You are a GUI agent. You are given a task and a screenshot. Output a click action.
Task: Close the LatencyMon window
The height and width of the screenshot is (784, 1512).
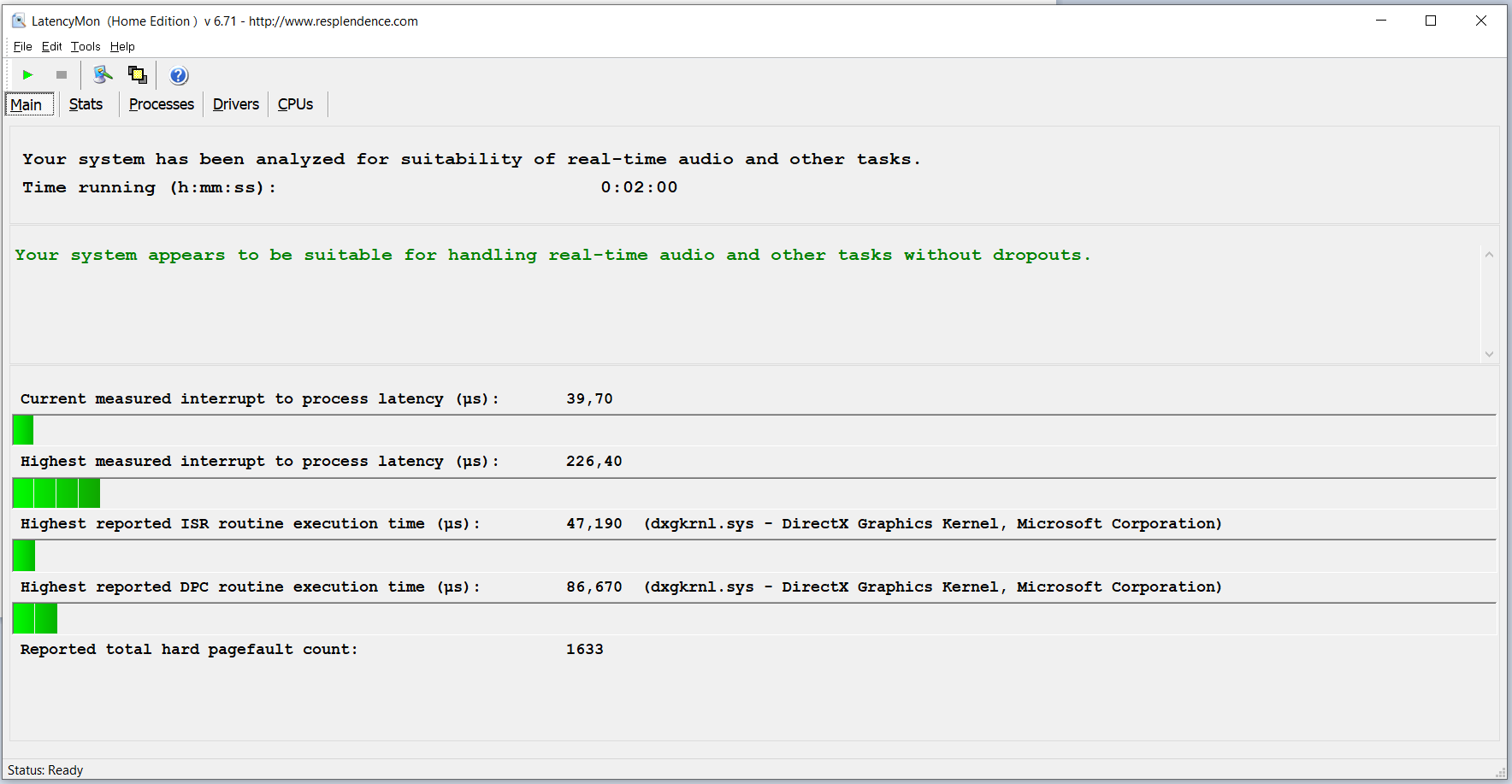point(1481,21)
